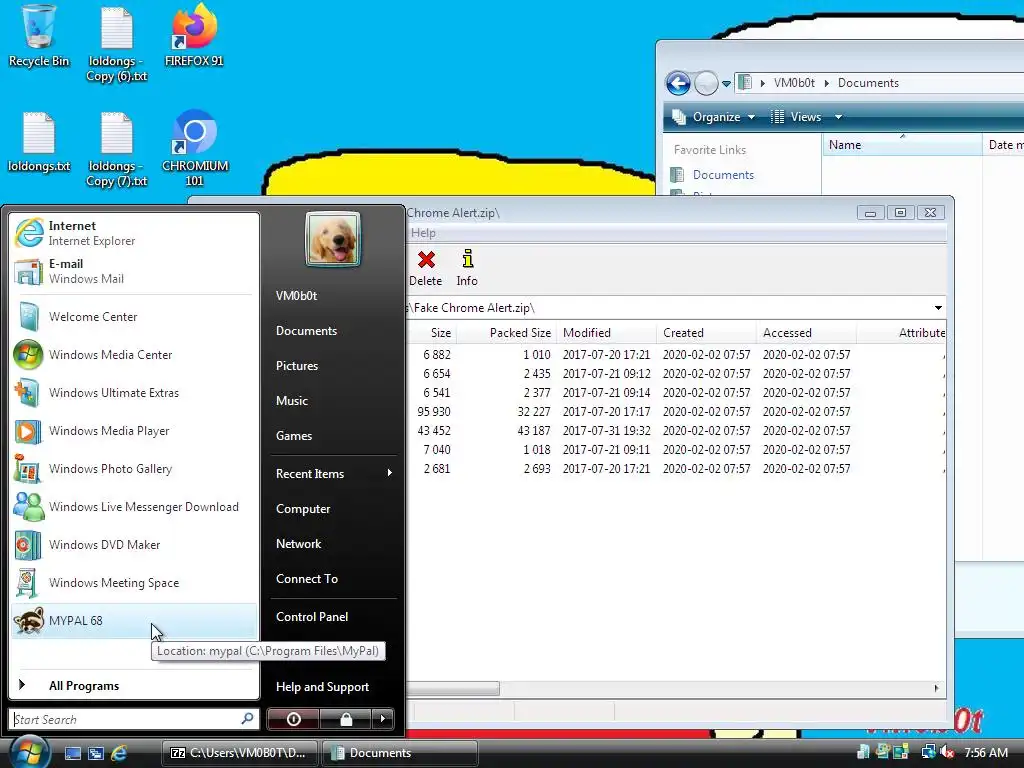Viewport: 1024px width, 768px height.
Task: Click the Windows Start orb
Action: [x=30, y=751]
